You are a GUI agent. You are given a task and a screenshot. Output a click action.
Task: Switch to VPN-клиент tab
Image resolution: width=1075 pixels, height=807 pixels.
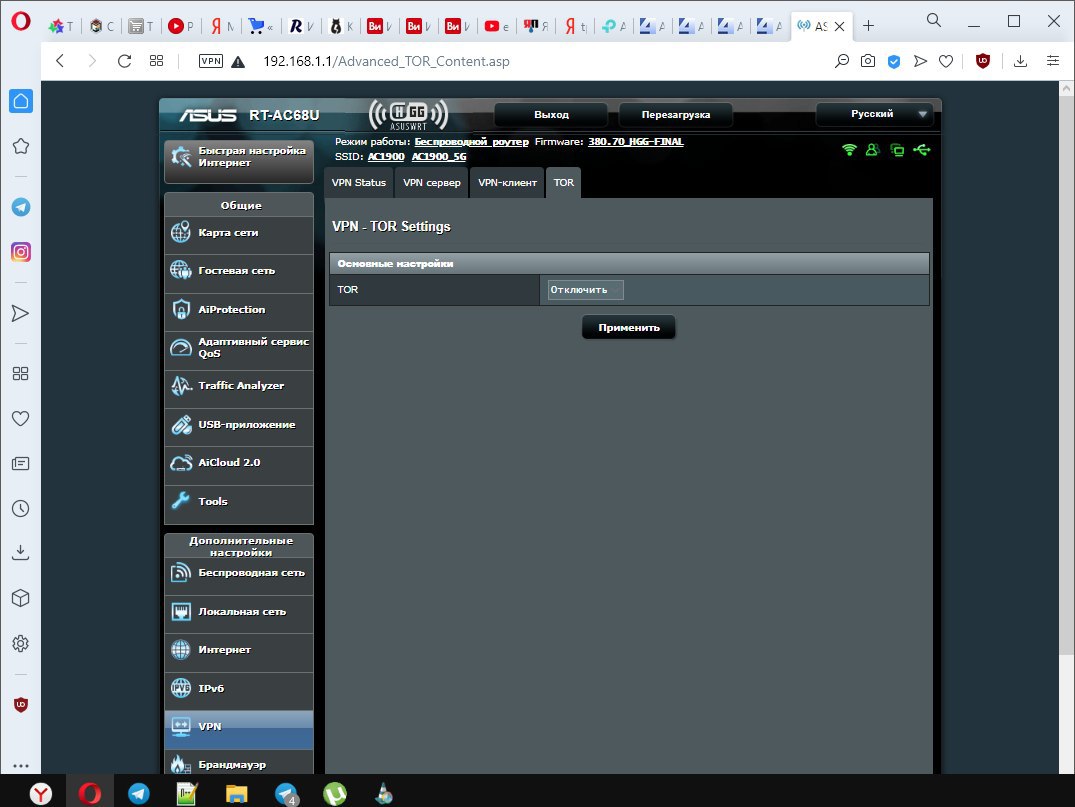coord(507,183)
